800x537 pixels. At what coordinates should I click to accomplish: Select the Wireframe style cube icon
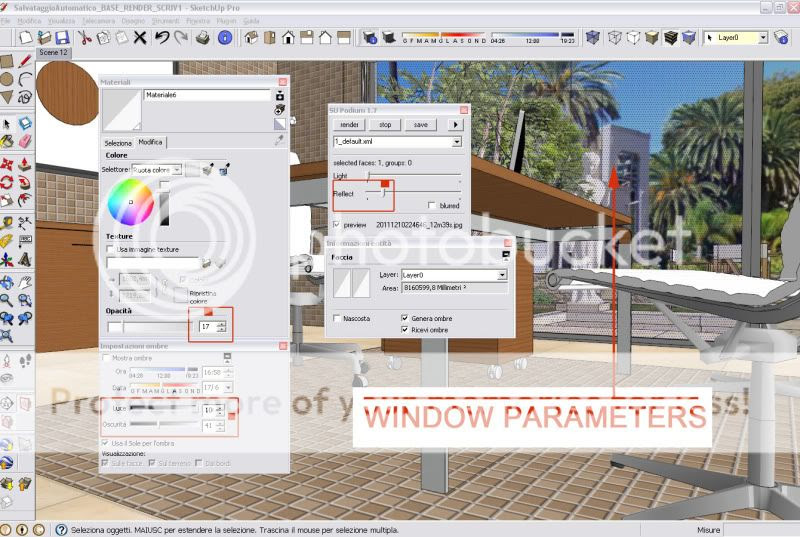[615, 37]
